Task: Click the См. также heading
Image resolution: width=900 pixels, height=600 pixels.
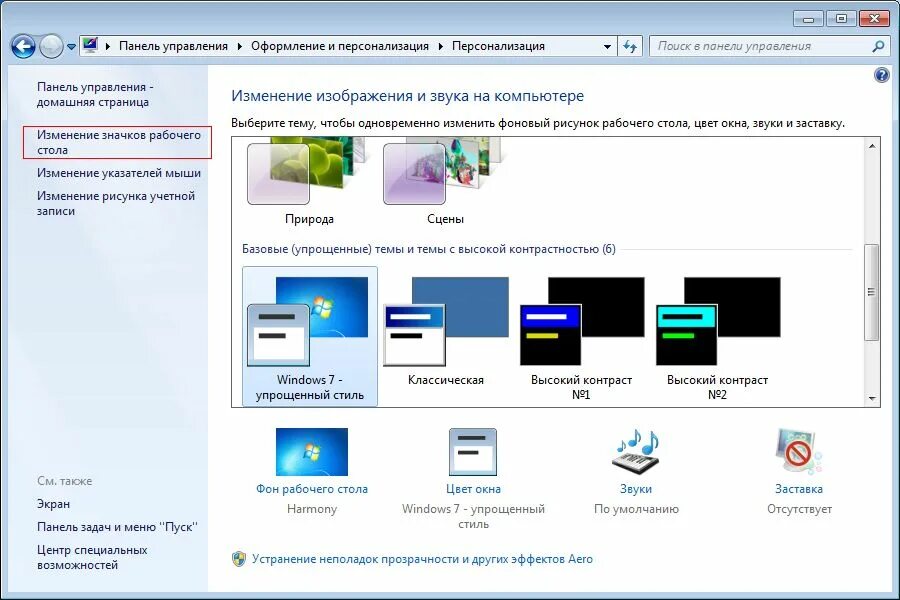Action: [64, 481]
